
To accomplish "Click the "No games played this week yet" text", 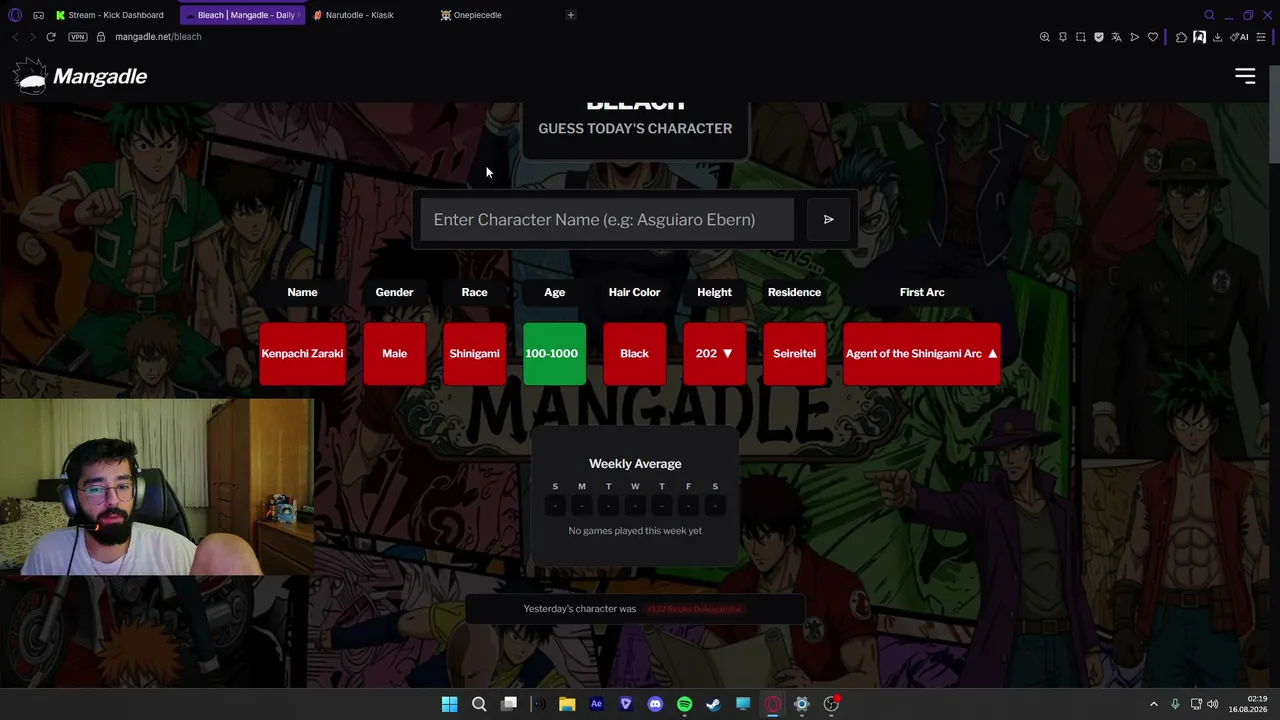I will coord(635,531).
